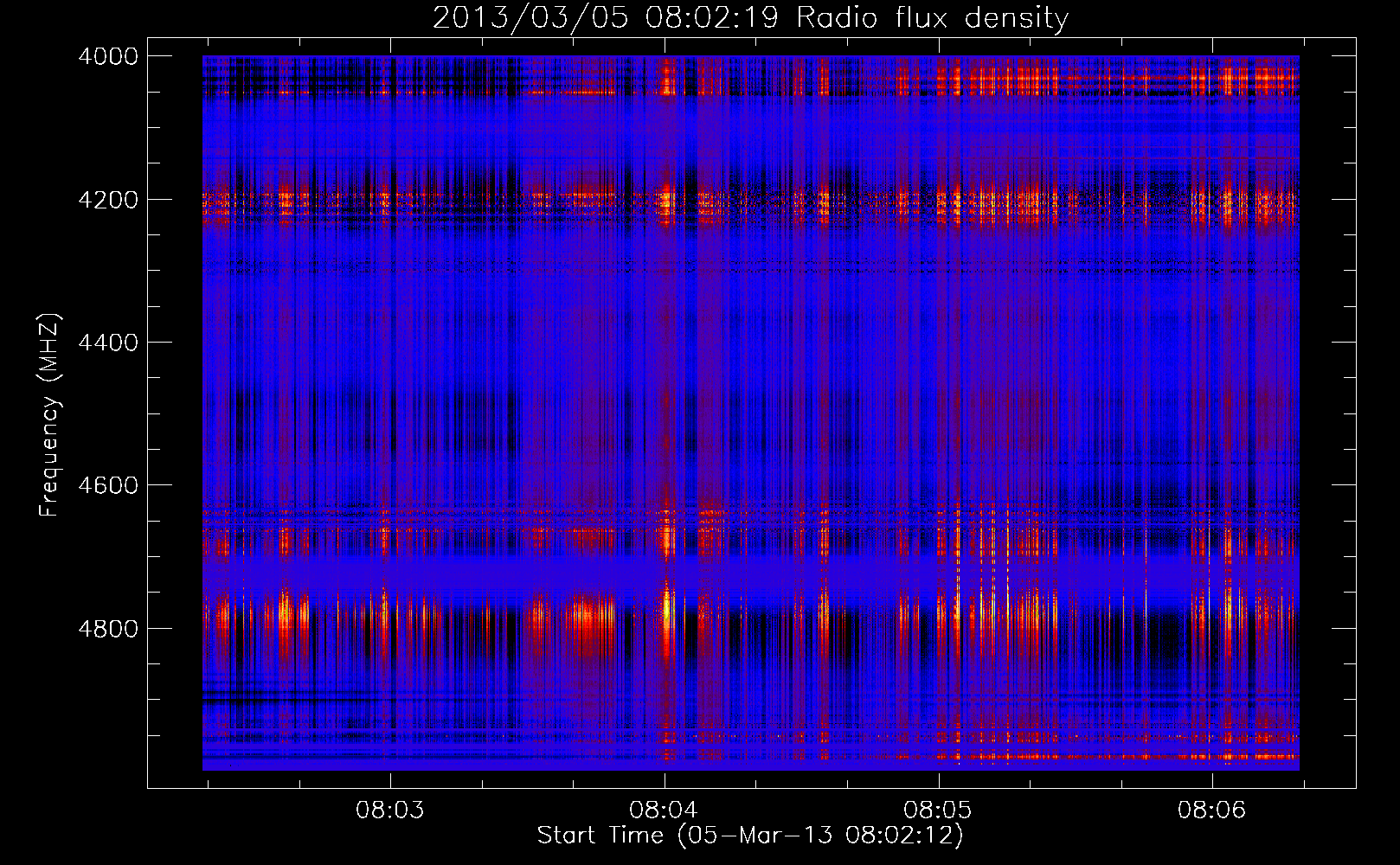
Task: Click the 08:05 time tick label
Action: (x=938, y=810)
